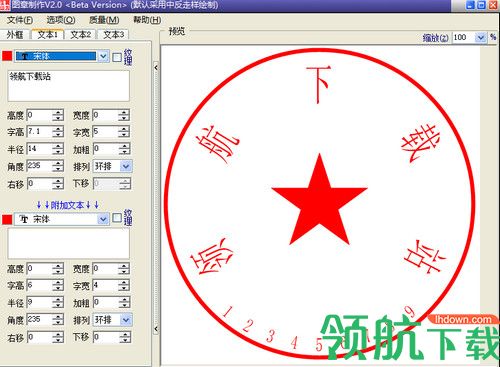Viewport: 500px width, 367px height.
Task: Open the lower 宋体 font dropdown under 附加文本
Action: point(103,219)
